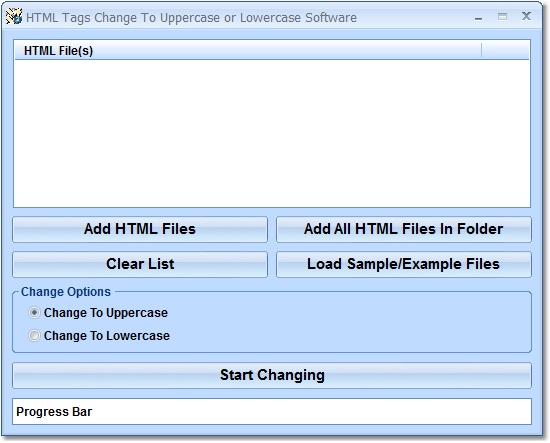Click the Change To Uppercase label text
This screenshot has width=550, height=443.
[106, 313]
